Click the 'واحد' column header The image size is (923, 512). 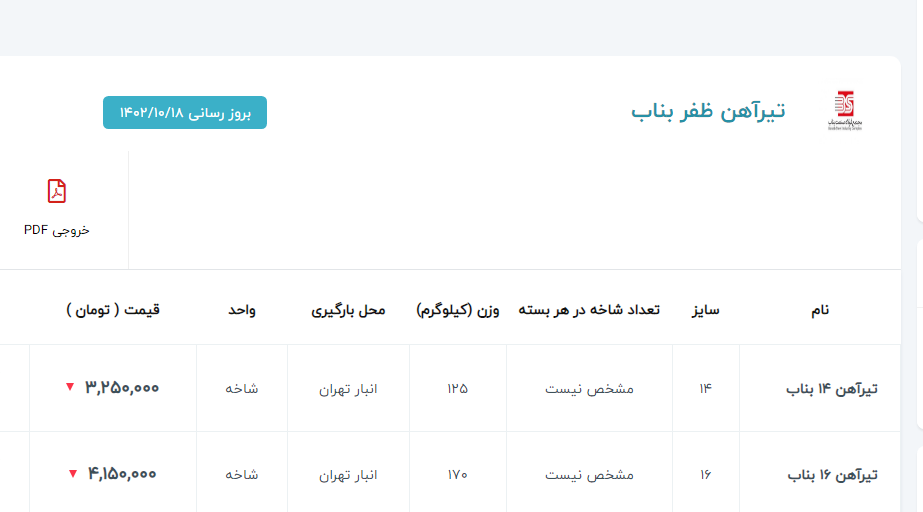[241, 310]
